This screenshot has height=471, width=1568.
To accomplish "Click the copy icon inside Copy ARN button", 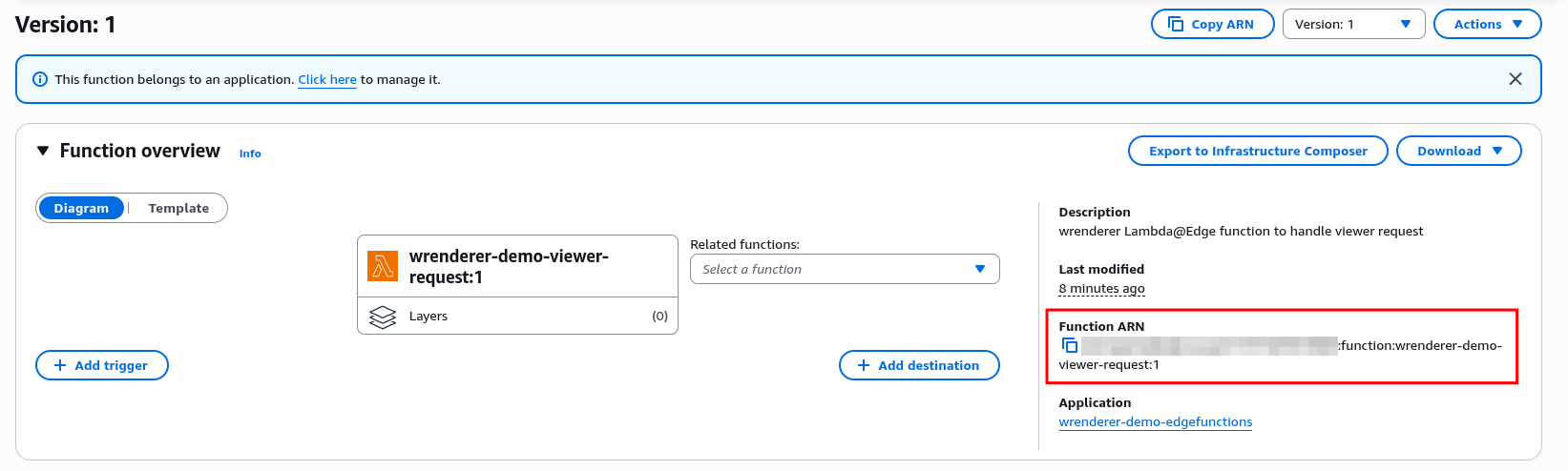I will coord(1176,24).
